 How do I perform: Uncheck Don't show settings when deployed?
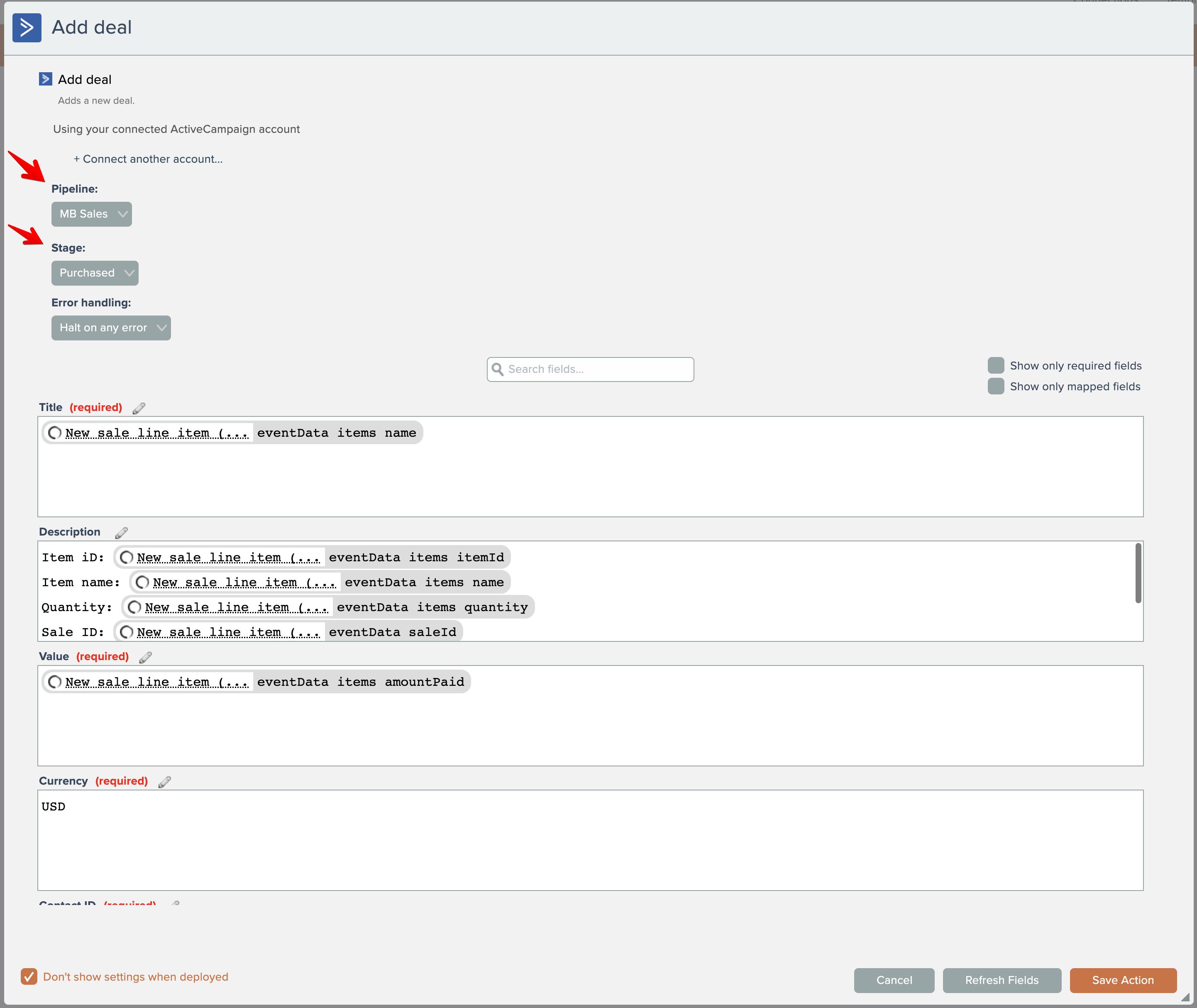point(29,976)
